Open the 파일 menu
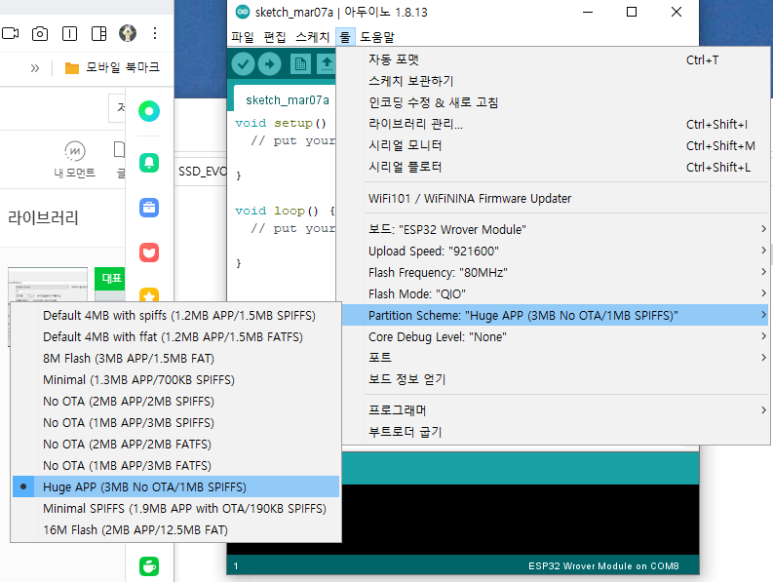 [x=243, y=37]
